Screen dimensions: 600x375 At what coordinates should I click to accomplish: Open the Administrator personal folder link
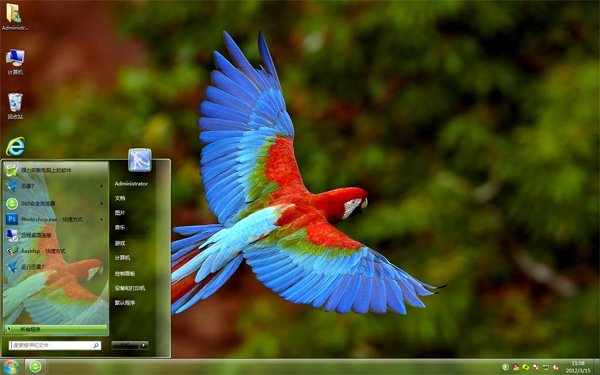coord(131,184)
